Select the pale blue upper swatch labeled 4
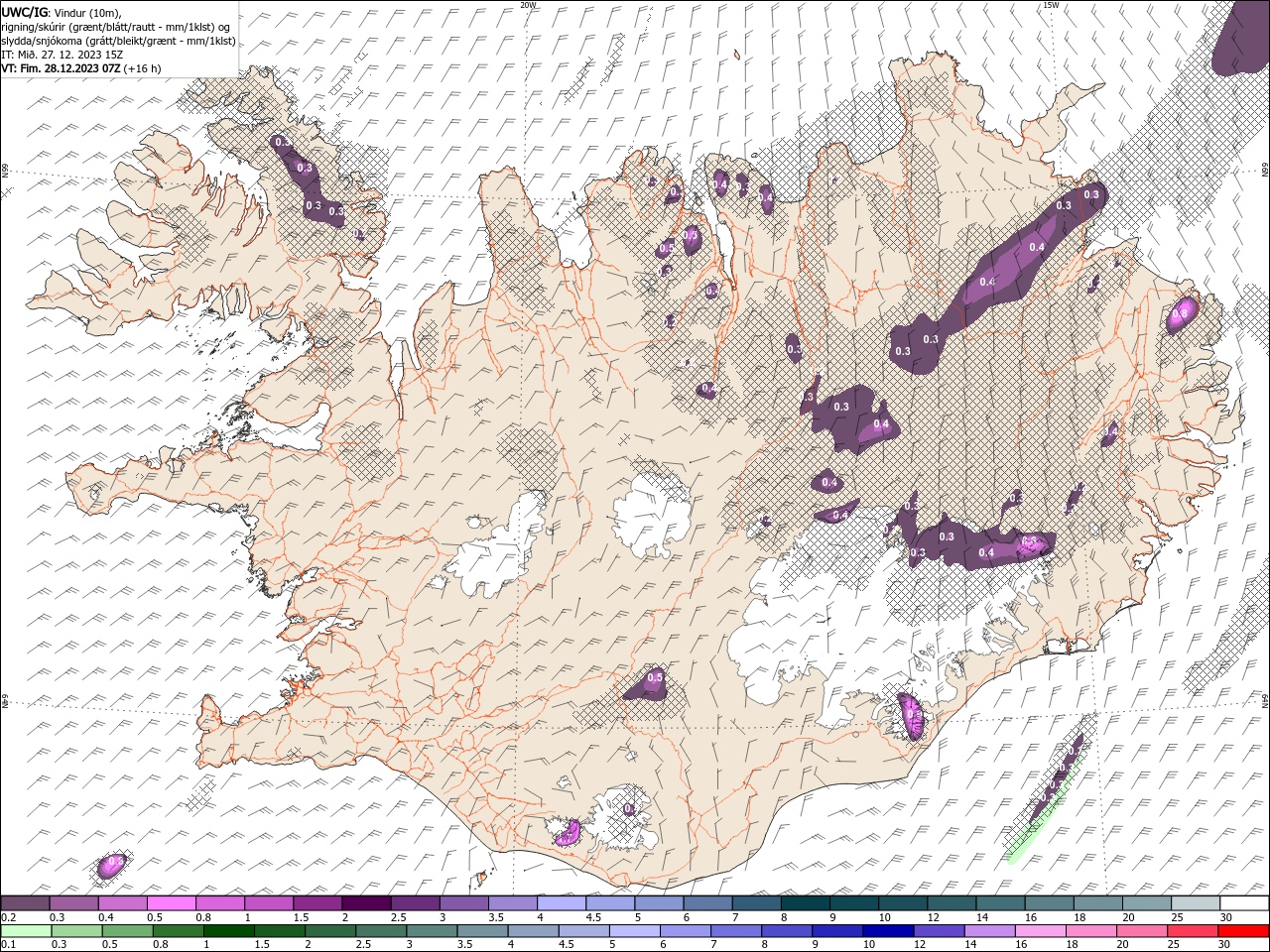The width and height of the screenshot is (1270, 952). [561, 903]
